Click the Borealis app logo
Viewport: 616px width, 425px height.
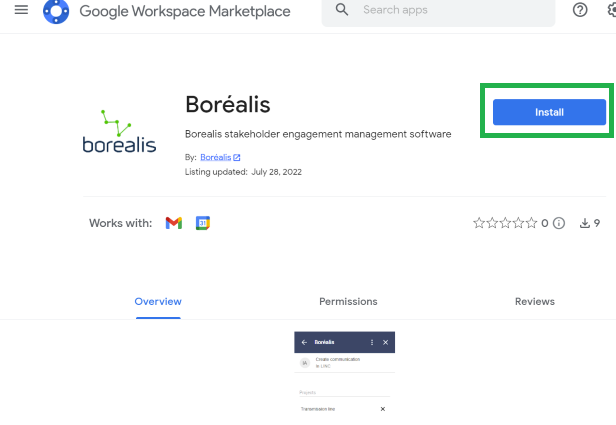click(119, 131)
